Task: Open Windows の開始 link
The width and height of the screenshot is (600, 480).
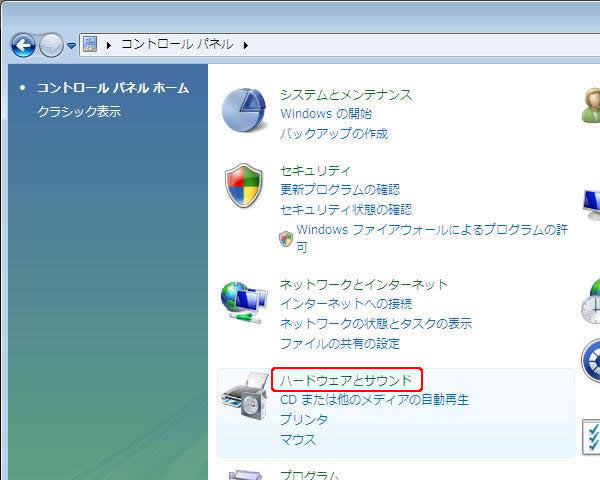Action: click(x=326, y=114)
